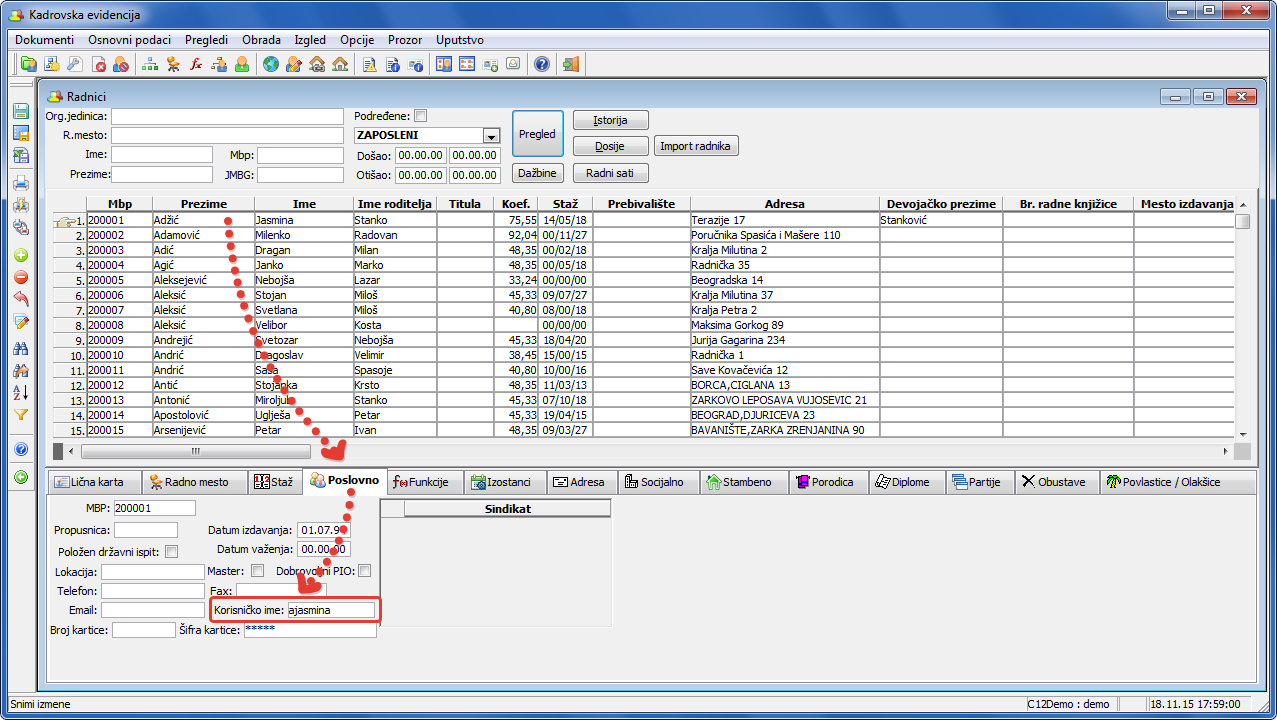Click the exit door toolbar icon
This screenshot has height=720, width=1277.
point(571,64)
